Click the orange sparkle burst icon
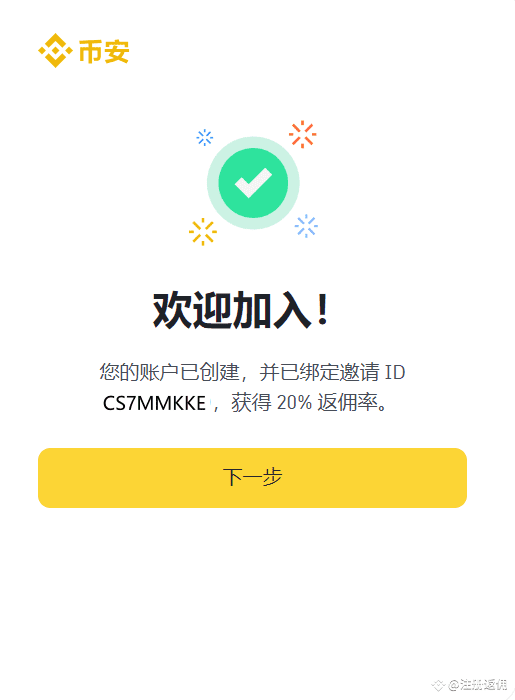 point(303,134)
